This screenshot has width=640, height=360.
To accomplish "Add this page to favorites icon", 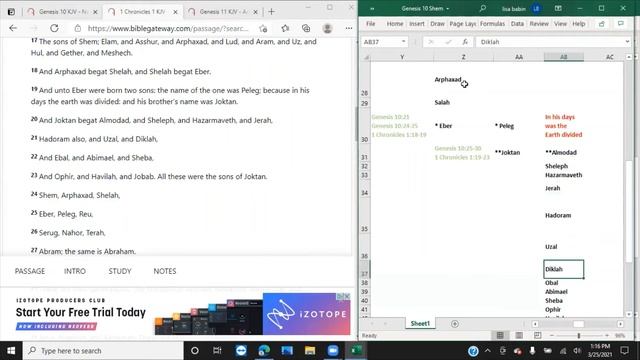I will click(x=263, y=28).
